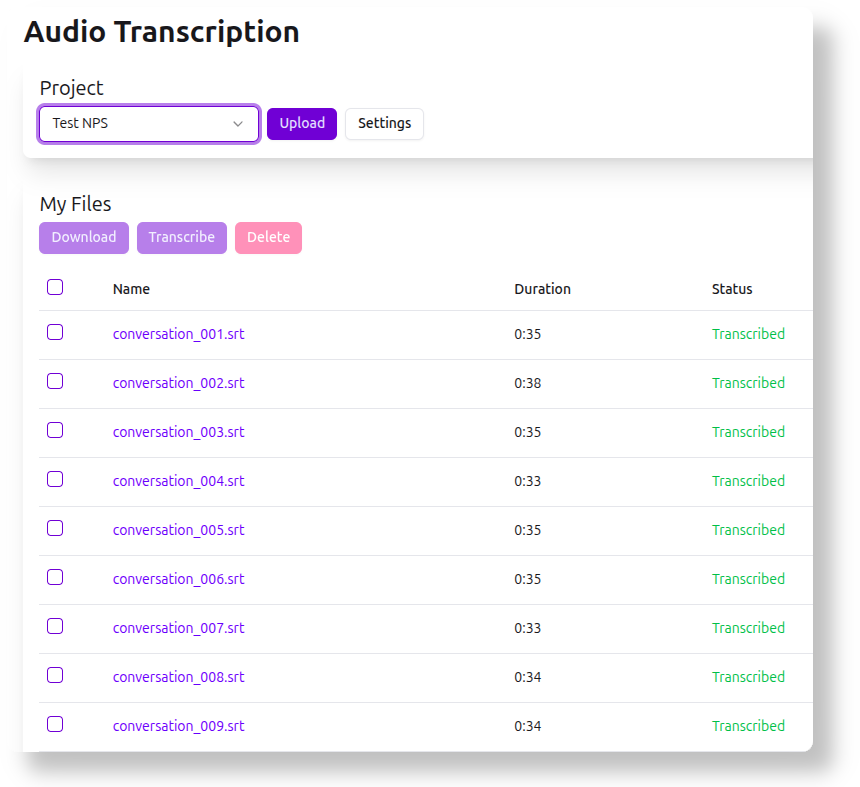Toggle the select-all checkbox in table header
Screen dimensions: 860x787
(55, 288)
